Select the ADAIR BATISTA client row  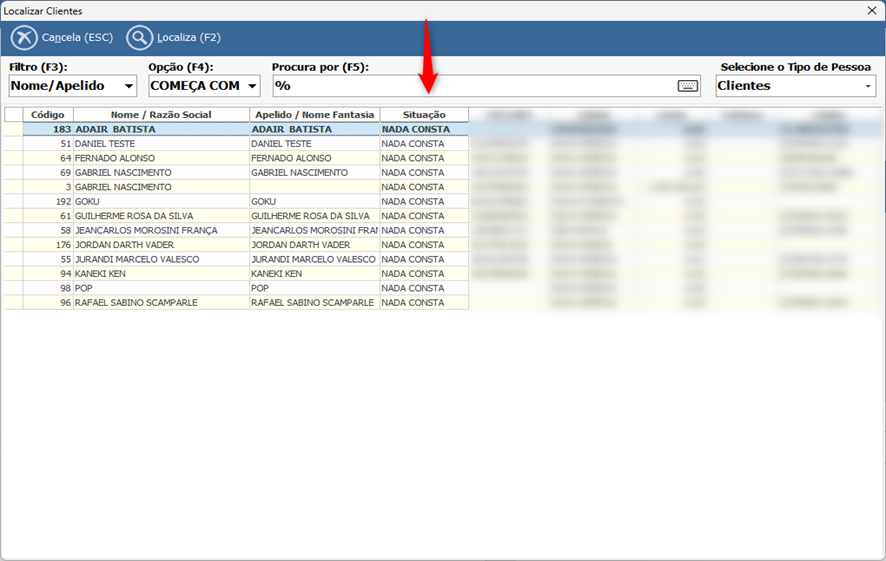[x=160, y=129]
